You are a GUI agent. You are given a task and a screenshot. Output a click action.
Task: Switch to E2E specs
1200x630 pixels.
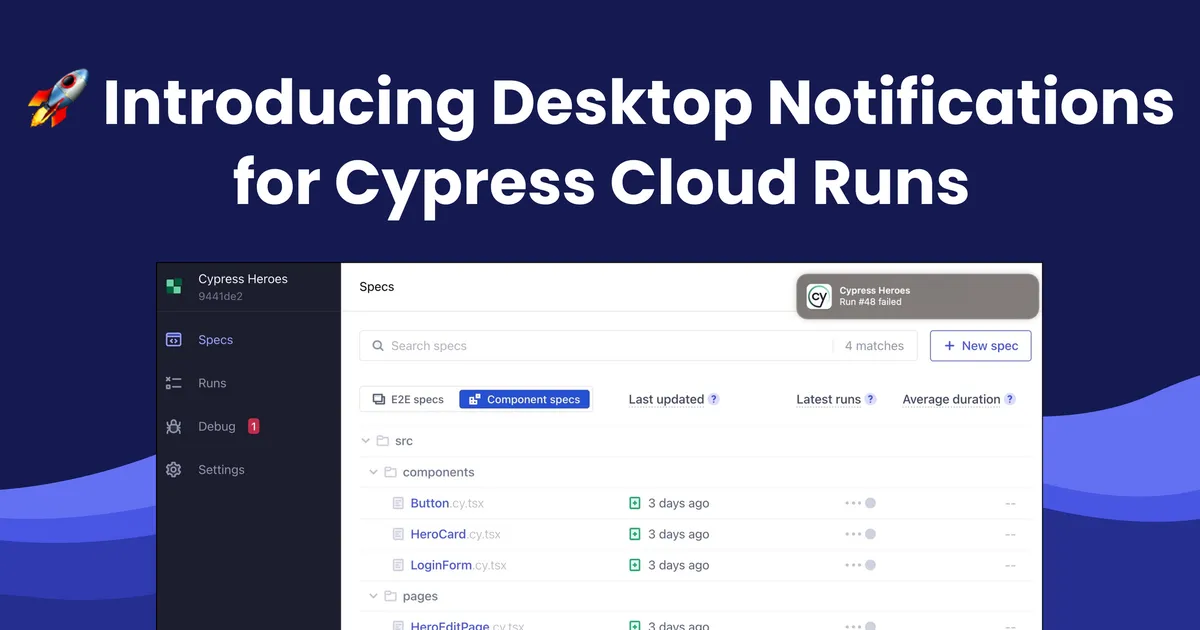(x=409, y=399)
